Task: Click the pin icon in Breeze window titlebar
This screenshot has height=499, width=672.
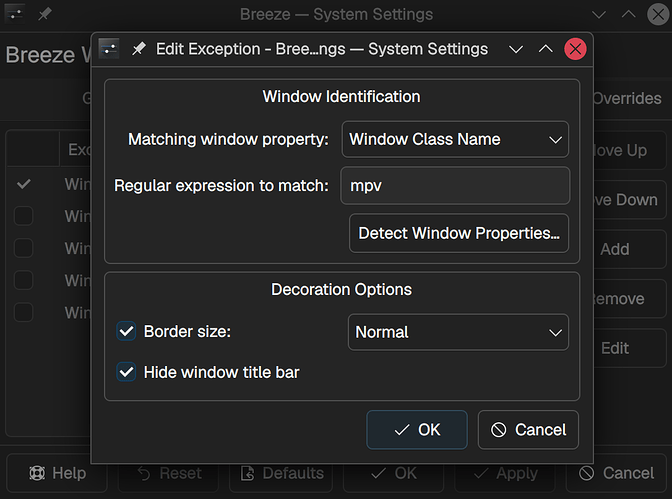Action: pyautogui.click(x=45, y=14)
